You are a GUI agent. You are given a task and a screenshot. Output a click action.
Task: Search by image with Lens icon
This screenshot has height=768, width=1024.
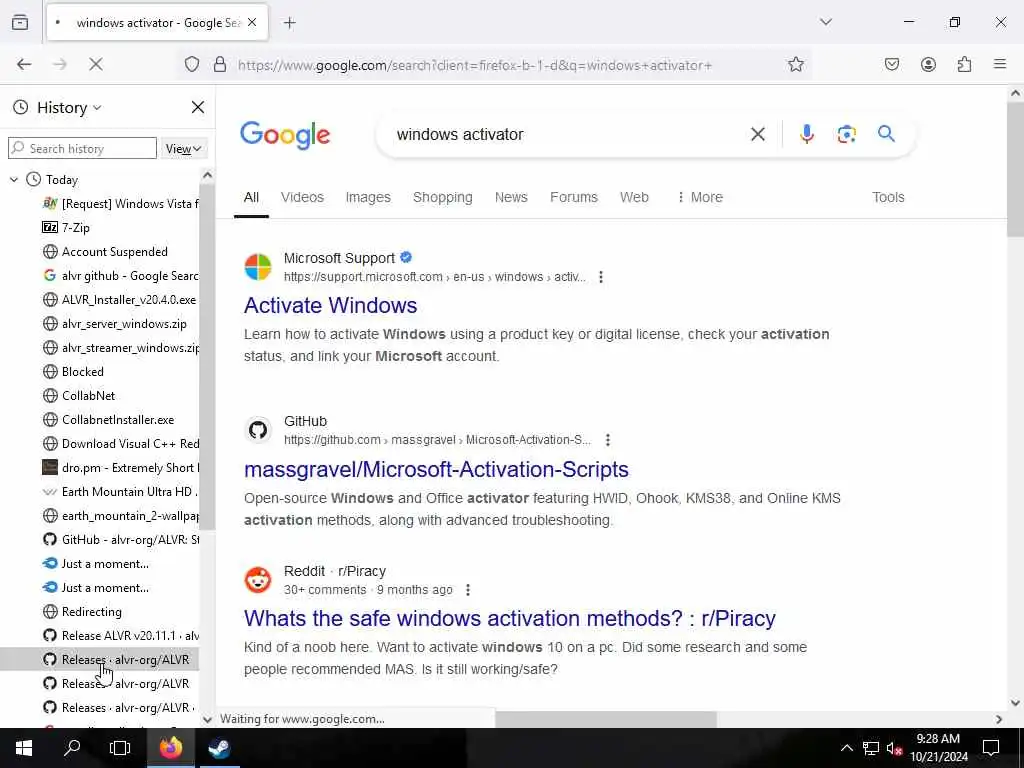(846, 134)
